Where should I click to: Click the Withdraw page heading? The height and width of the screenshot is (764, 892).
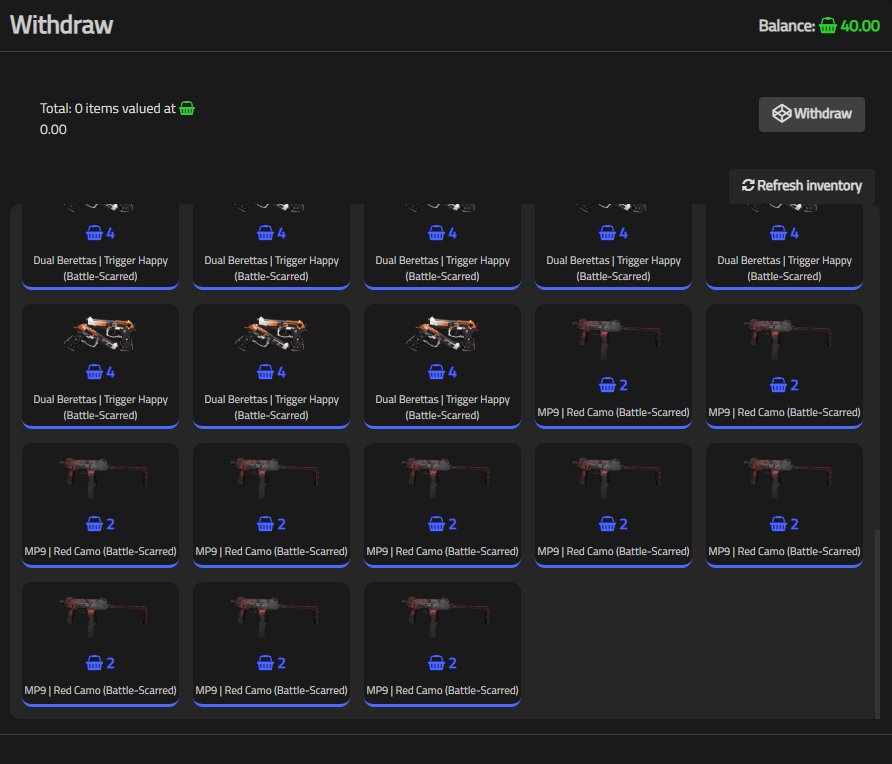click(x=61, y=25)
